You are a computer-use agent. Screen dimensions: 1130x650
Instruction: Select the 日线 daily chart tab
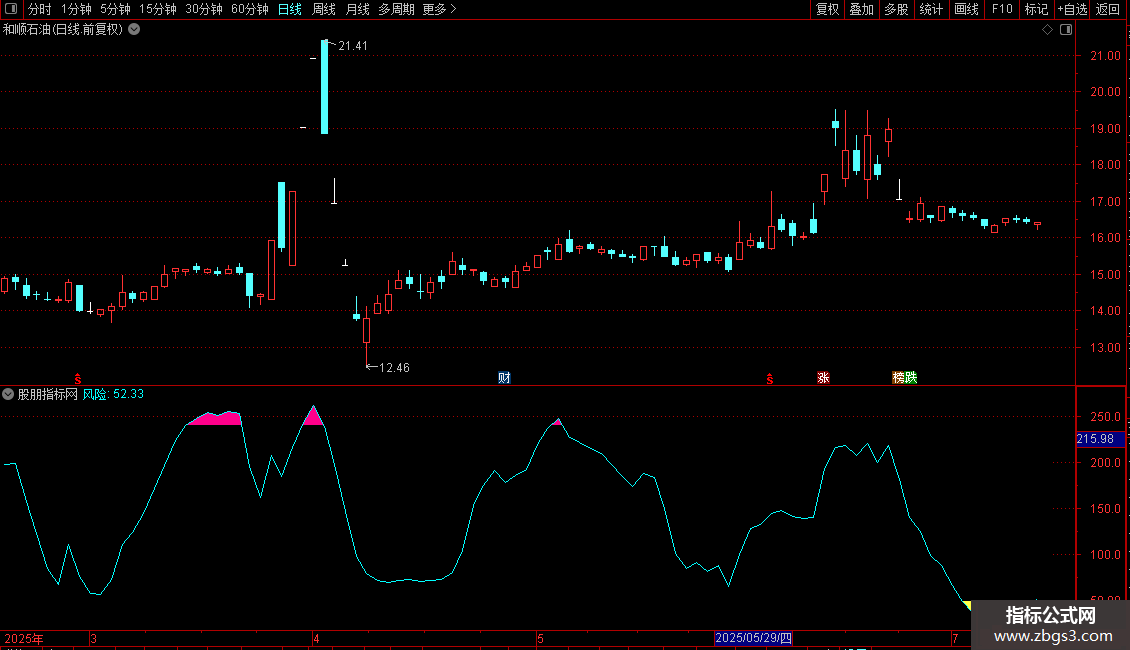[290, 9]
